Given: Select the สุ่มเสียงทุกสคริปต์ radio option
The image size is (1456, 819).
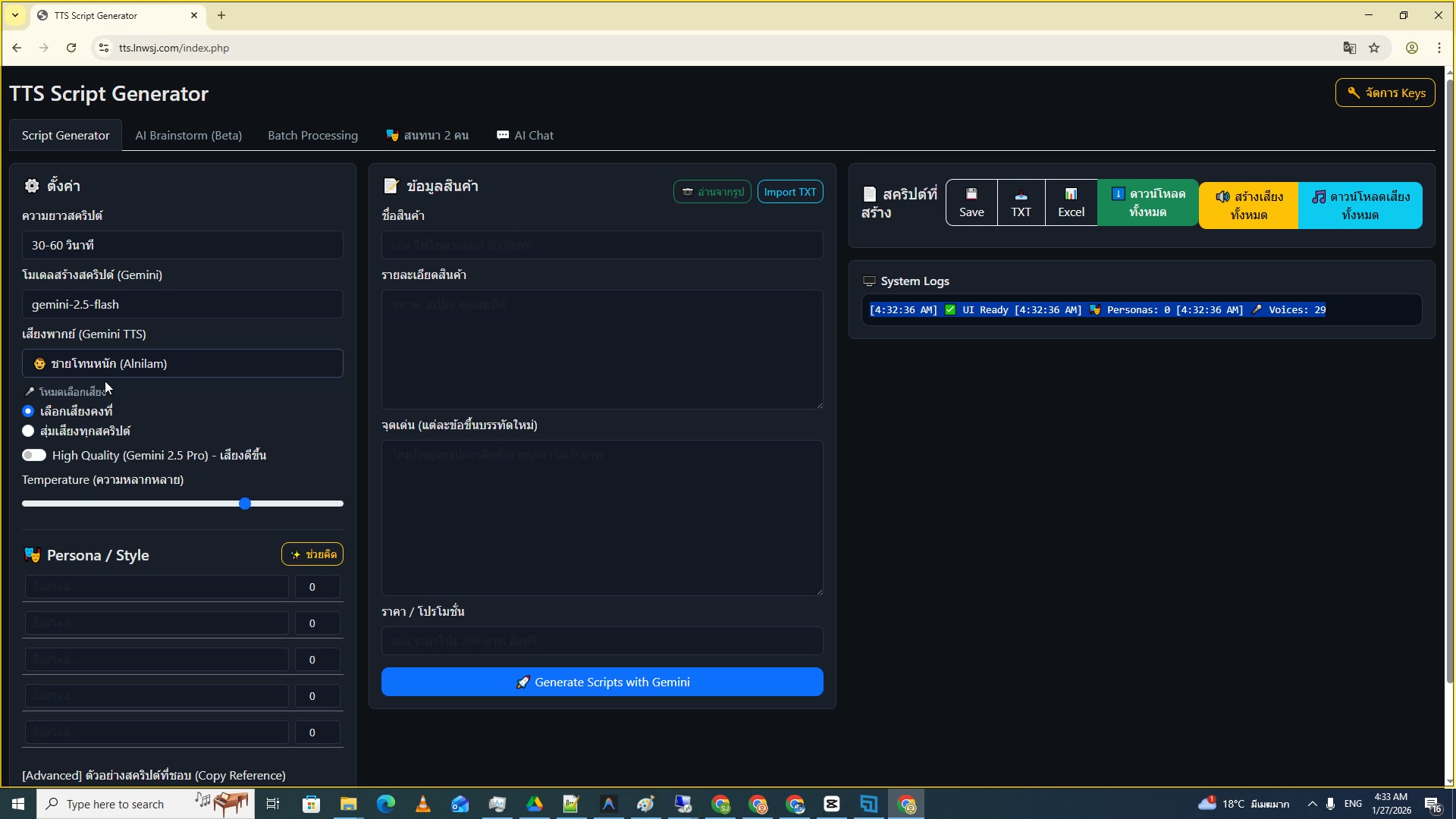Looking at the screenshot, I should (28, 431).
